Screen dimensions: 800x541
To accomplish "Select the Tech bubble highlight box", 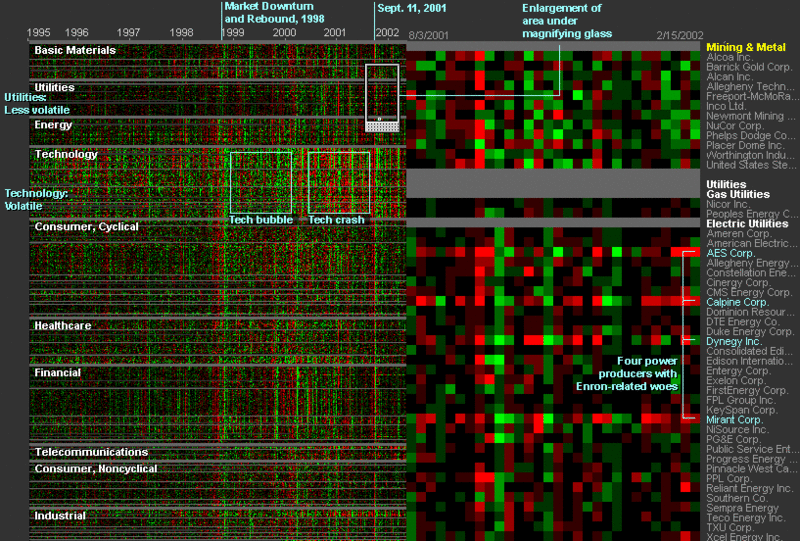I will [x=260, y=182].
